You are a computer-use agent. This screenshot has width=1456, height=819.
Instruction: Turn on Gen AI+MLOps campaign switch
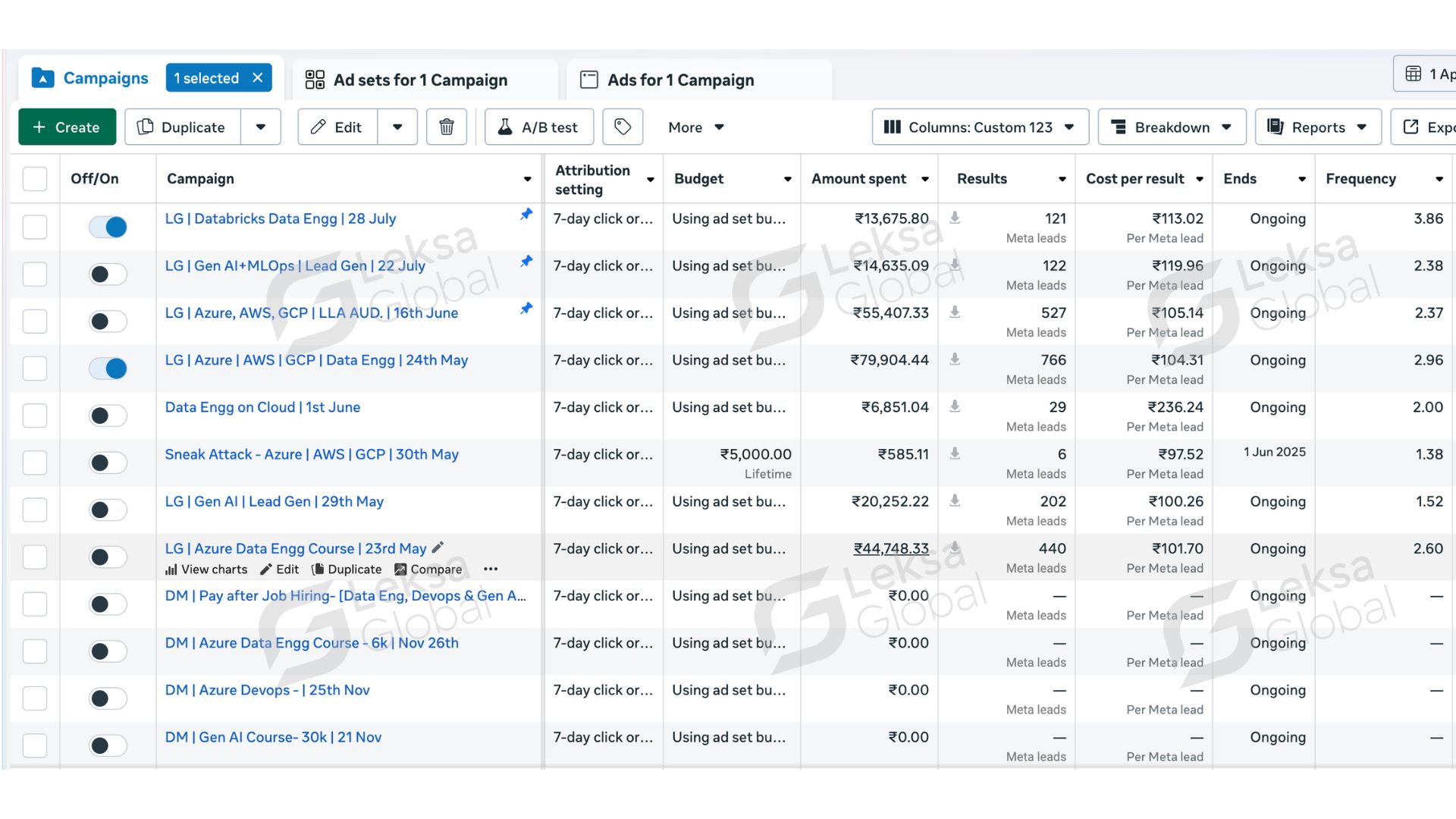coord(108,274)
